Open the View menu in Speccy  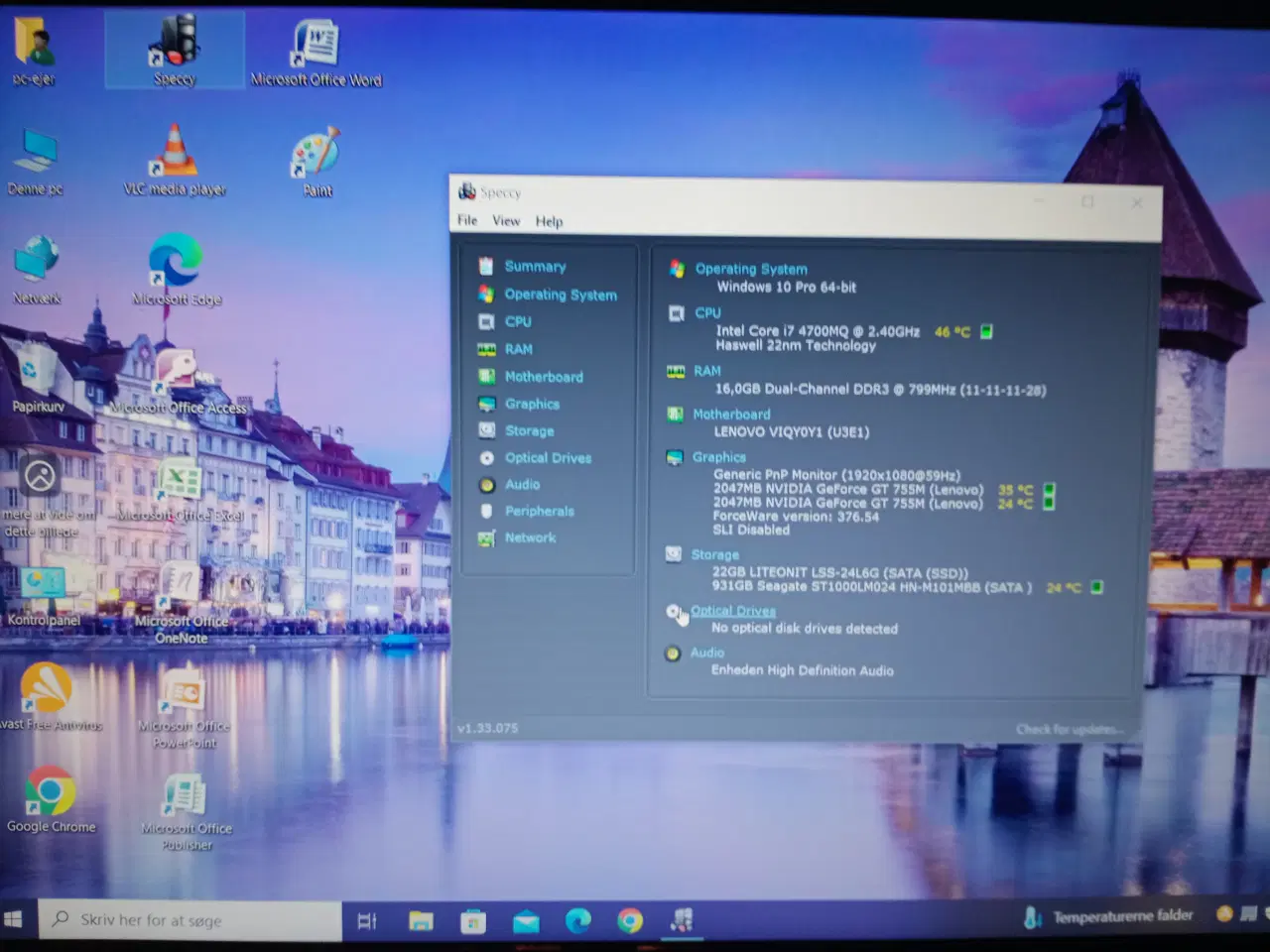tap(506, 220)
